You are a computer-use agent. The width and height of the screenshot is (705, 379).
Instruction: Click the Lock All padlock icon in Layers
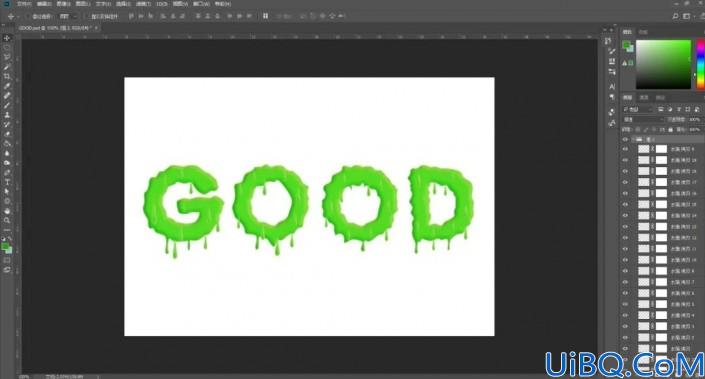click(670, 129)
